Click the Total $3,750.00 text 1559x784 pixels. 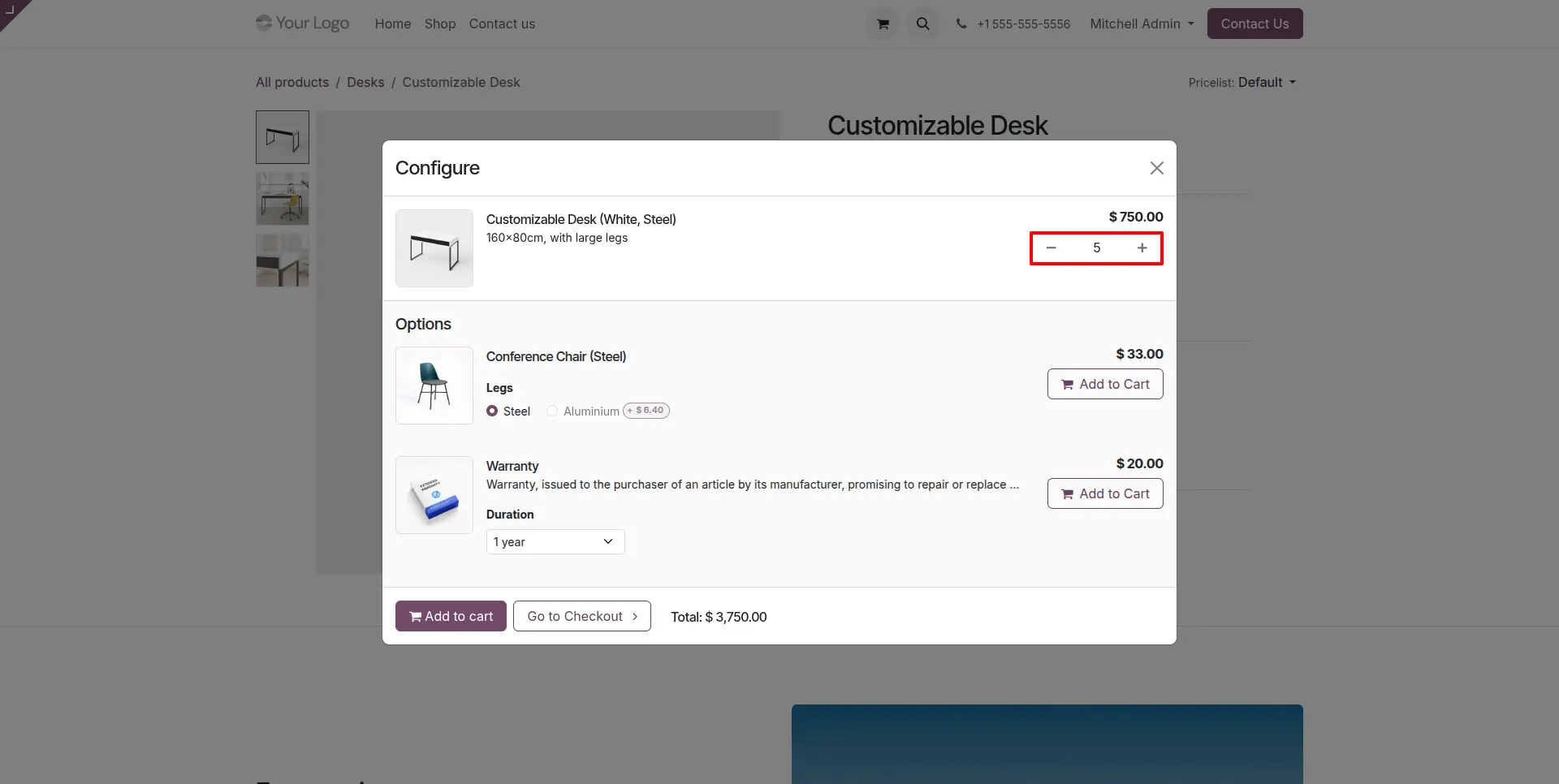719,617
